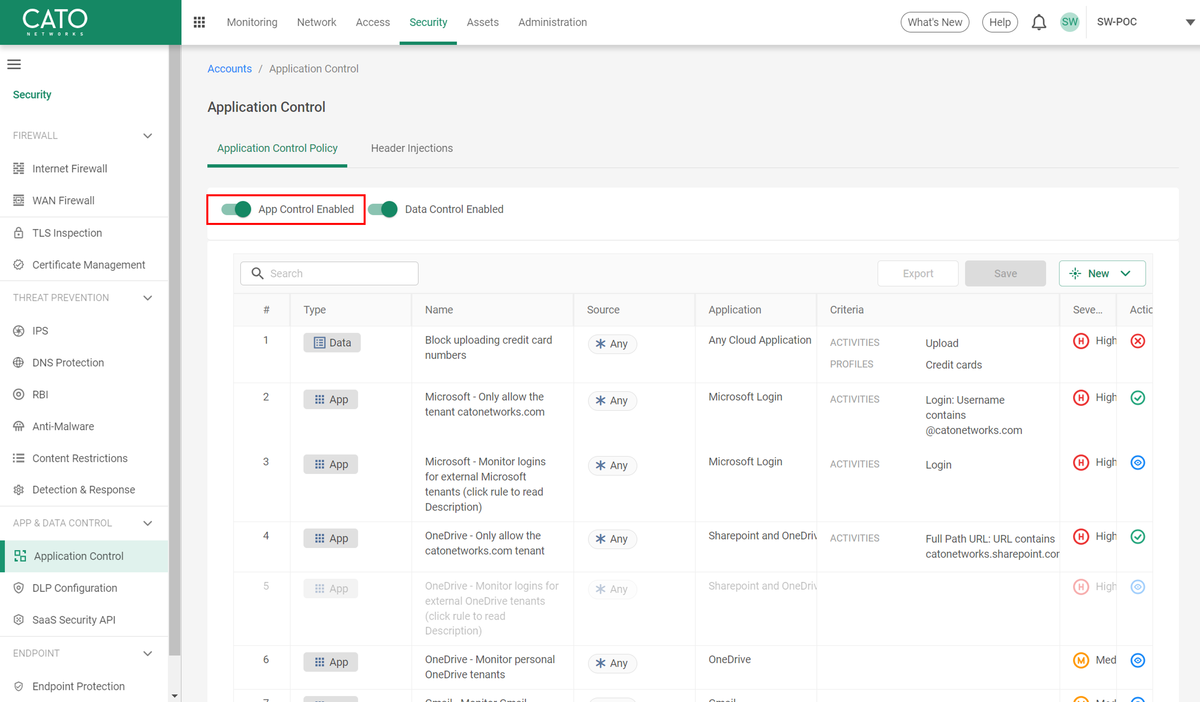Click the DNS Protection globe icon

click(x=19, y=363)
